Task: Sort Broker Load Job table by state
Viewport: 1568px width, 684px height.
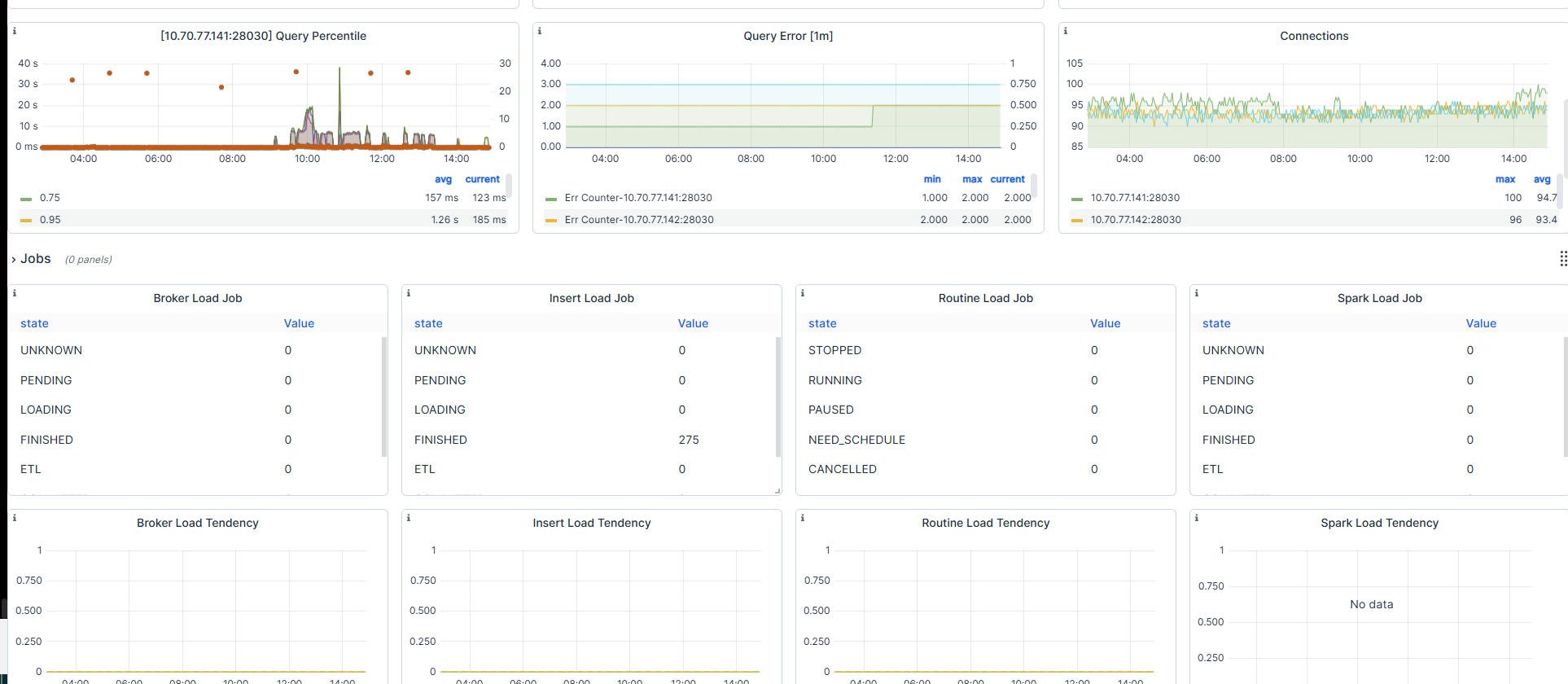Action: pos(34,323)
